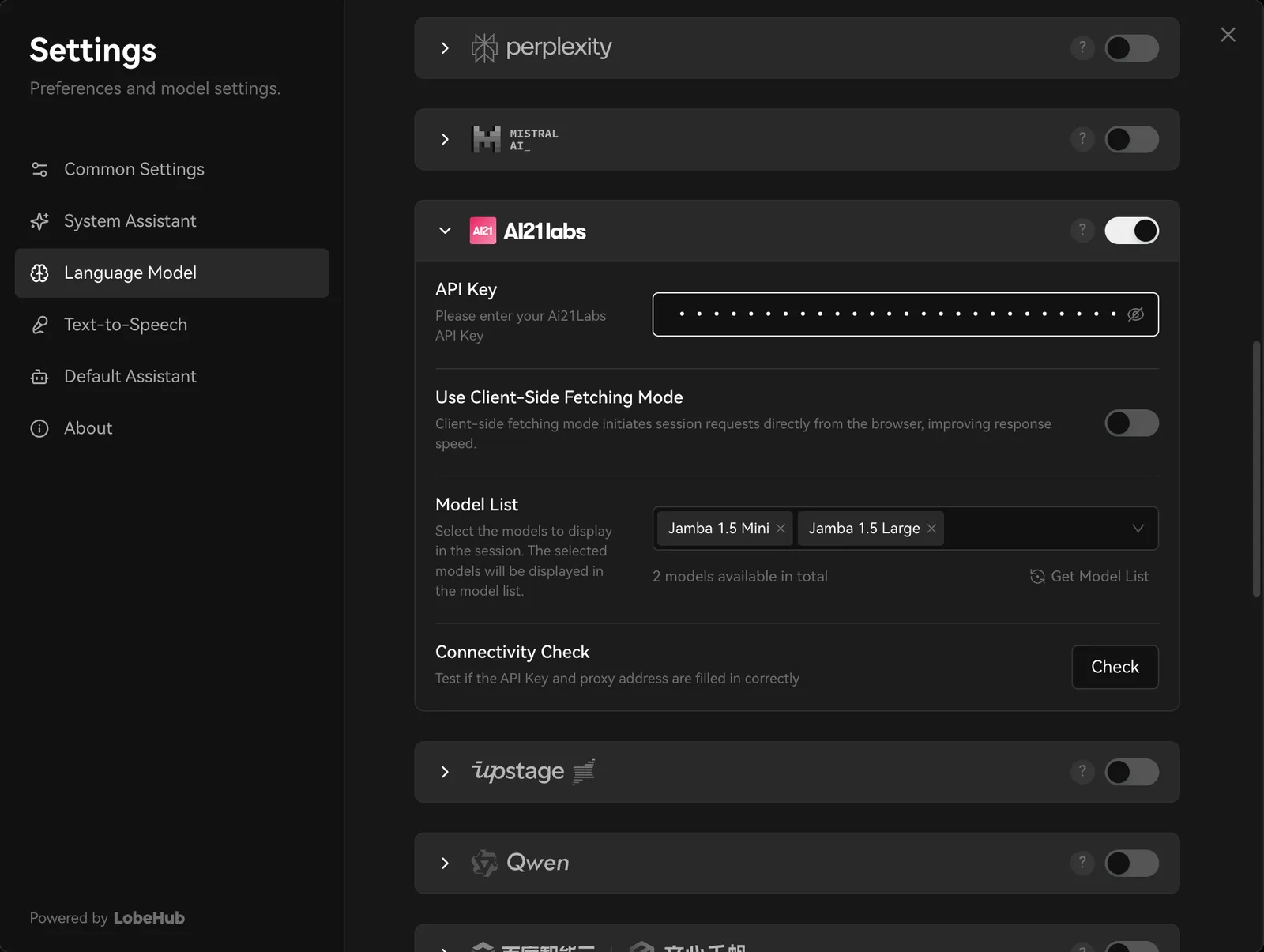The image size is (1264, 952).
Task: Open the Model List dropdown arrow
Action: pyautogui.click(x=1138, y=529)
